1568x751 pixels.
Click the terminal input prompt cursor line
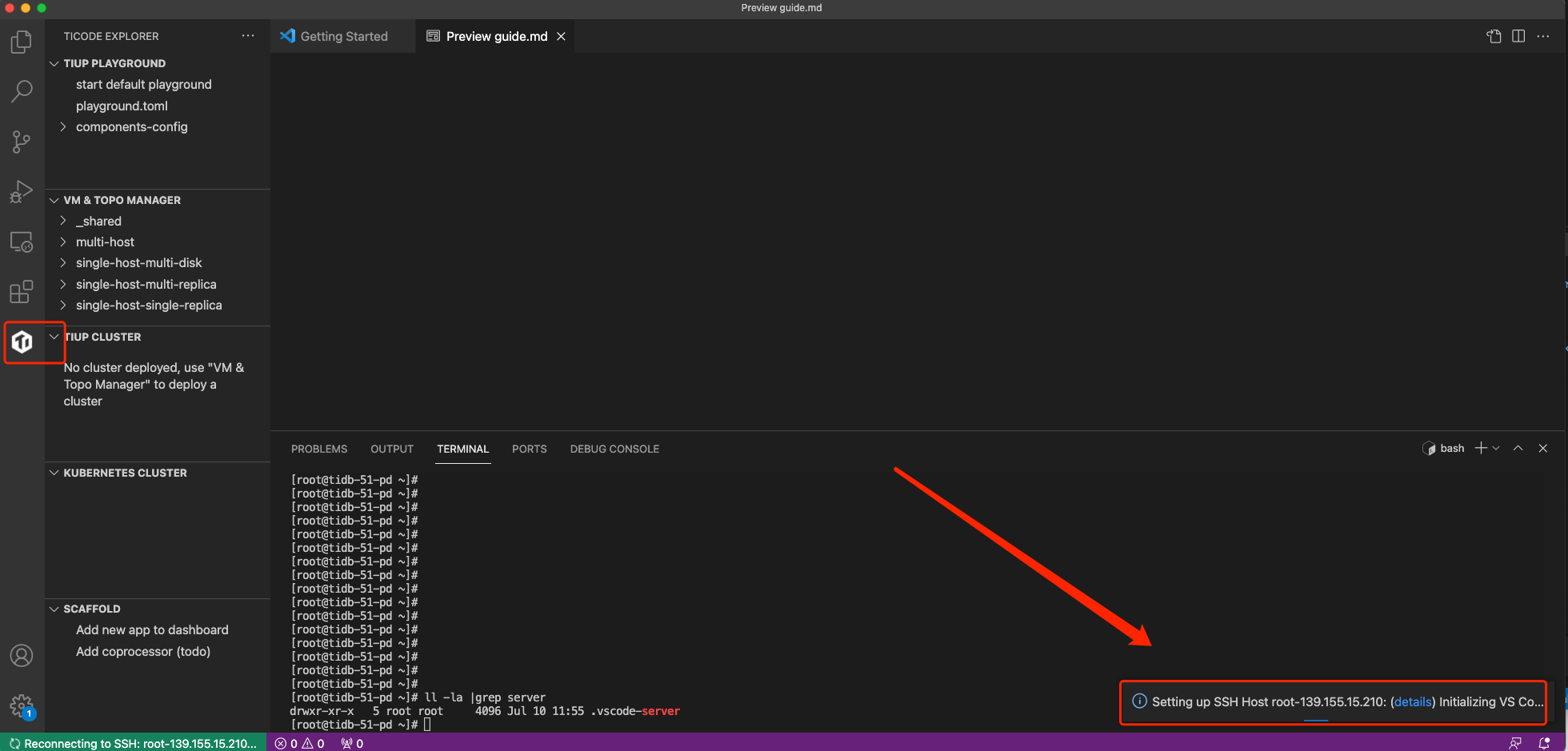[x=361, y=725]
